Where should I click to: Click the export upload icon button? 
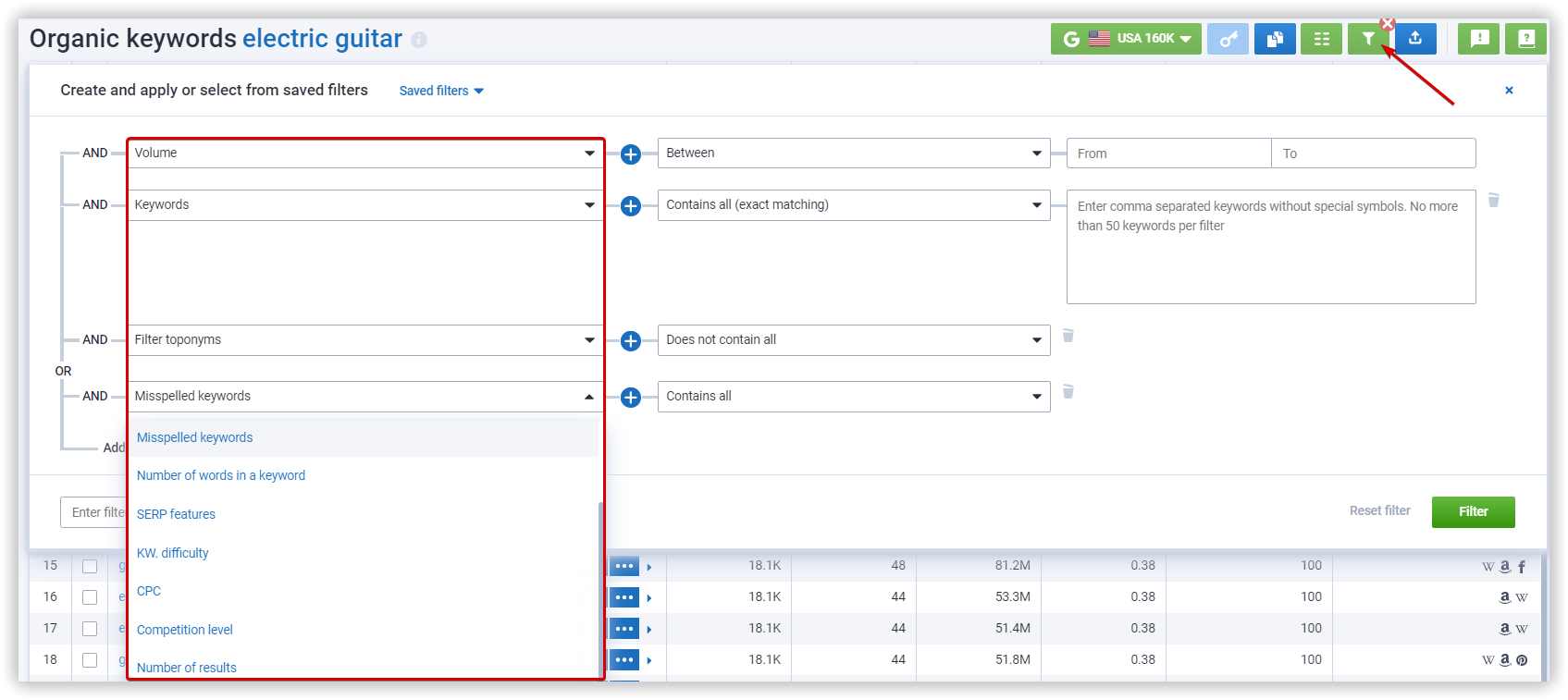coord(1414,39)
